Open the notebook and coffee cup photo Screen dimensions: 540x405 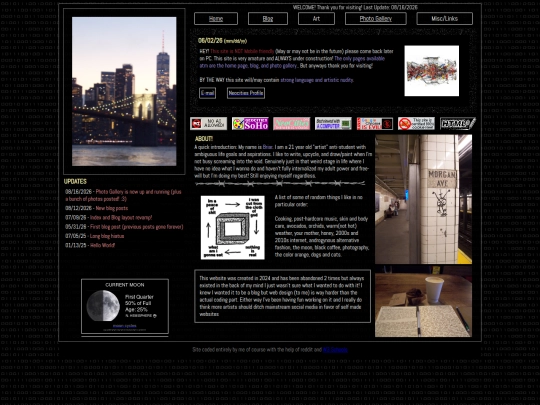coord(423,301)
